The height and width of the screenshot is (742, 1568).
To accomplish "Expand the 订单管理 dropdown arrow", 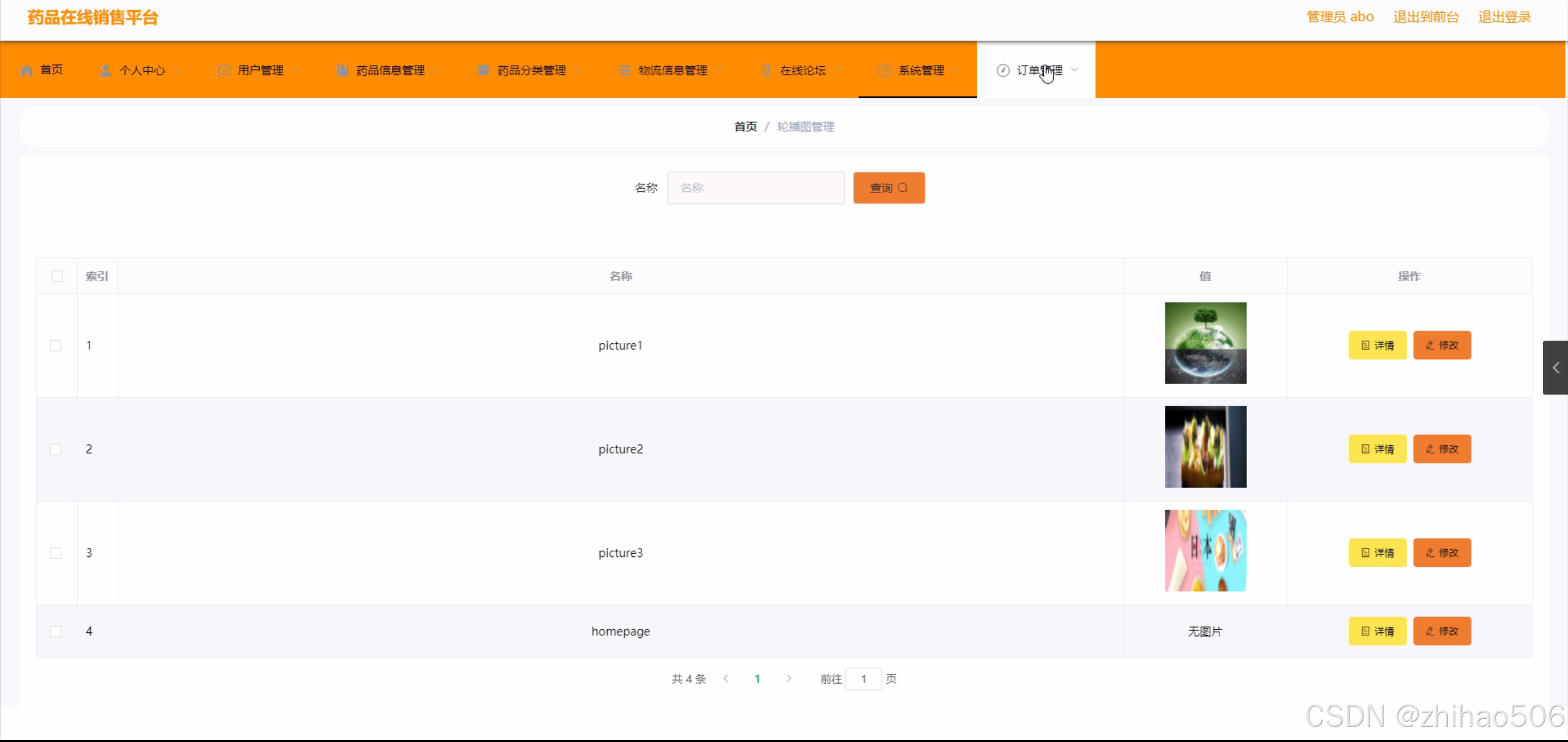I will coord(1074,70).
